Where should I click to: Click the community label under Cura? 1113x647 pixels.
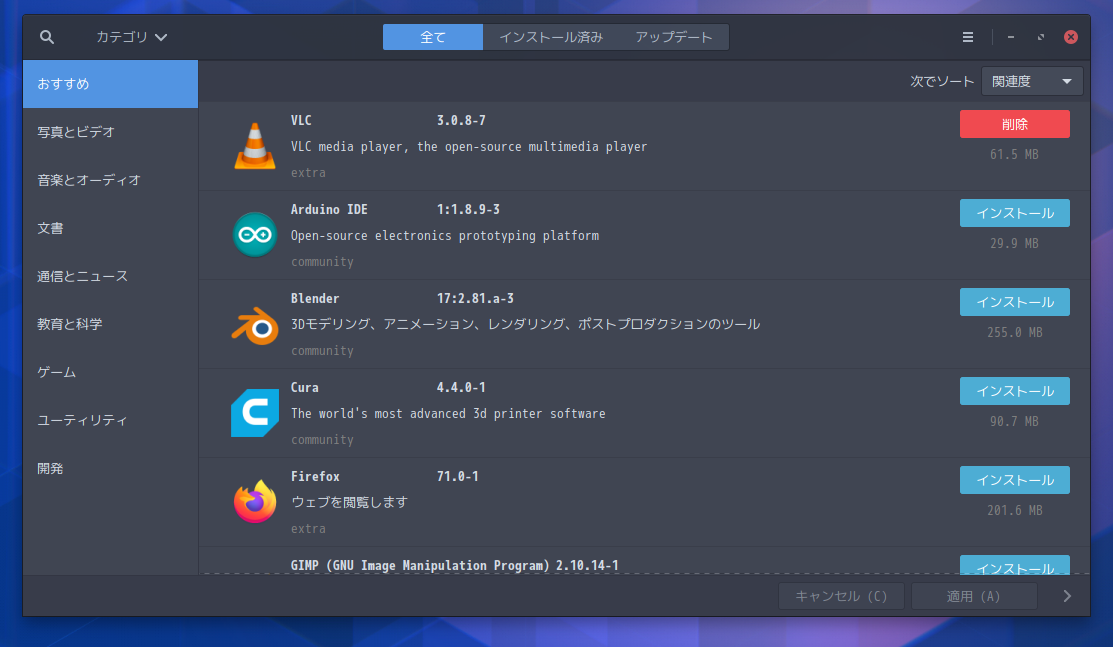click(322, 440)
